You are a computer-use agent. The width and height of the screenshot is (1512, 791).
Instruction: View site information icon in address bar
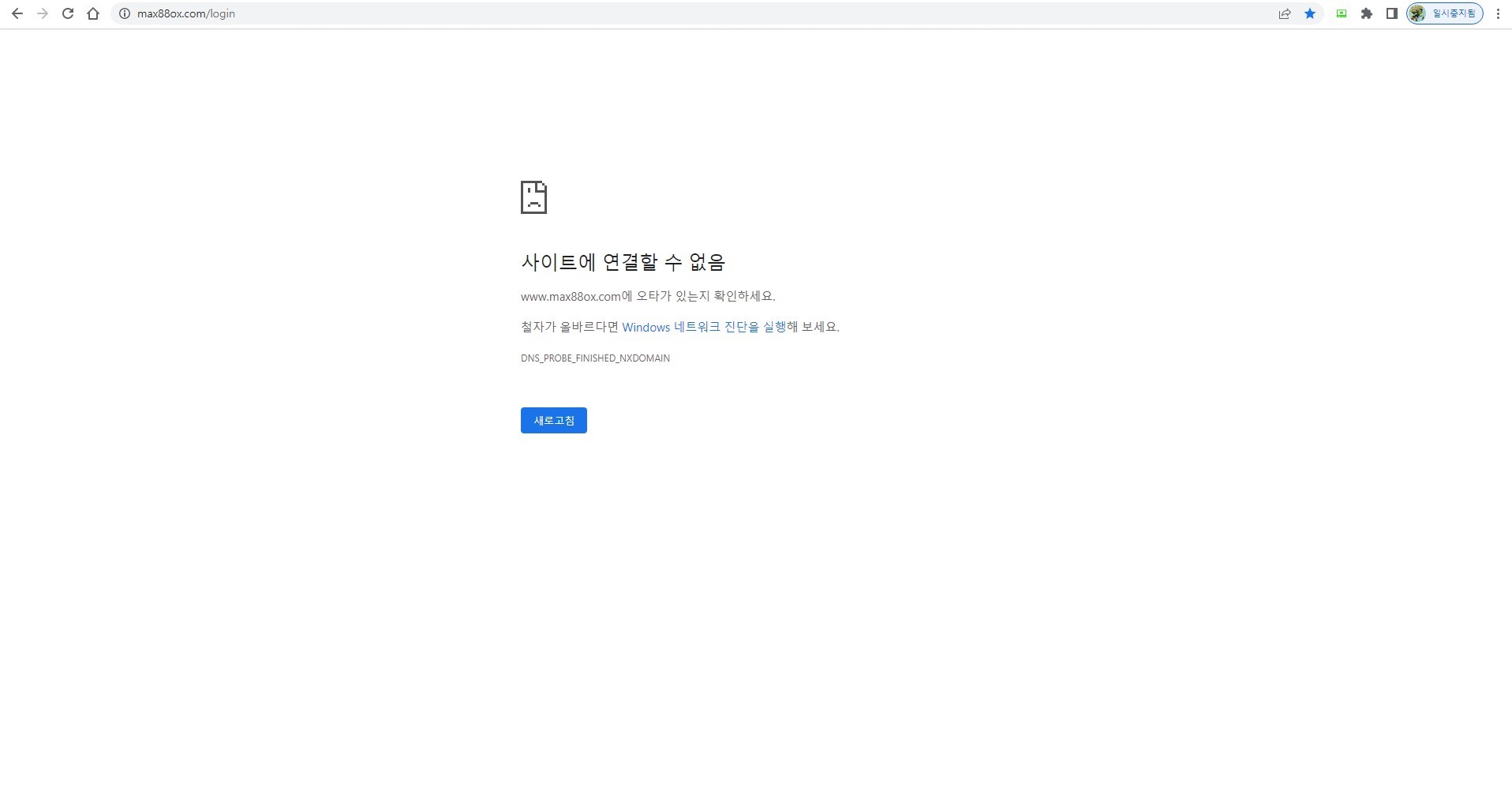click(124, 13)
